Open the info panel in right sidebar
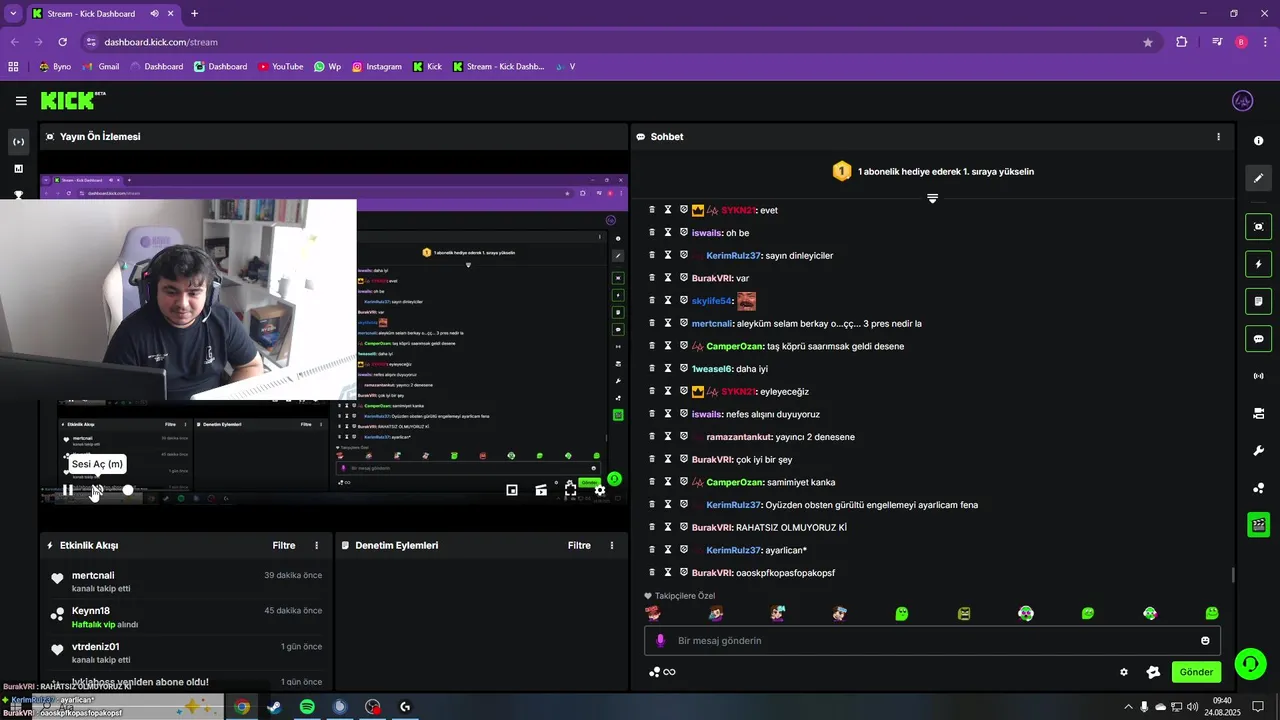 pyautogui.click(x=1258, y=140)
